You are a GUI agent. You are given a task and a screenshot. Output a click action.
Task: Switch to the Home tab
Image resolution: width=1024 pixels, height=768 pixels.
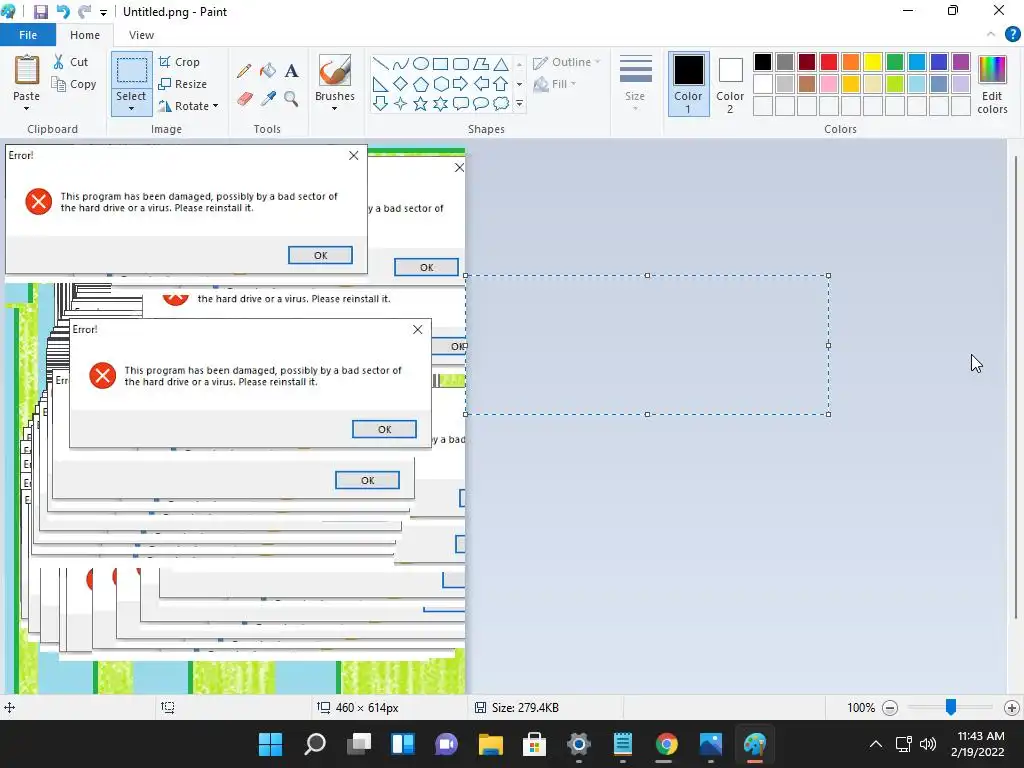point(85,35)
